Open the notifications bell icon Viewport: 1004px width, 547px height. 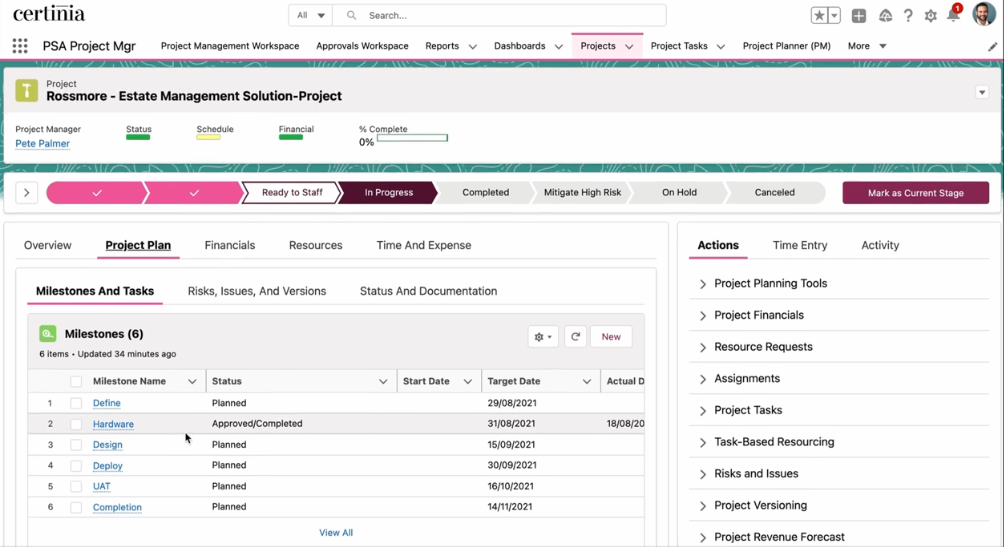click(x=953, y=15)
